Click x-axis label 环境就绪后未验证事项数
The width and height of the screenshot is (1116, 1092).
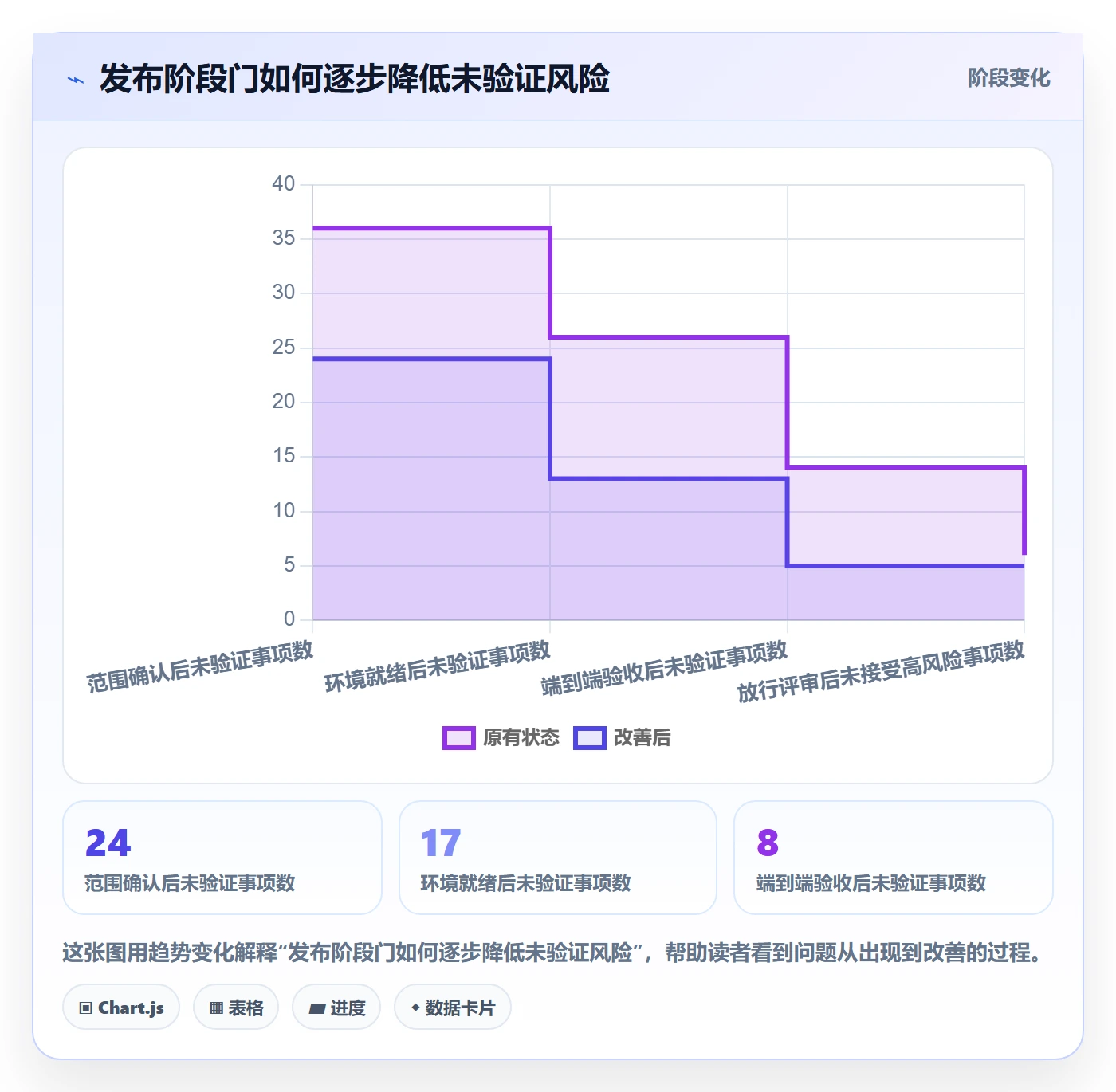pos(438,666)
